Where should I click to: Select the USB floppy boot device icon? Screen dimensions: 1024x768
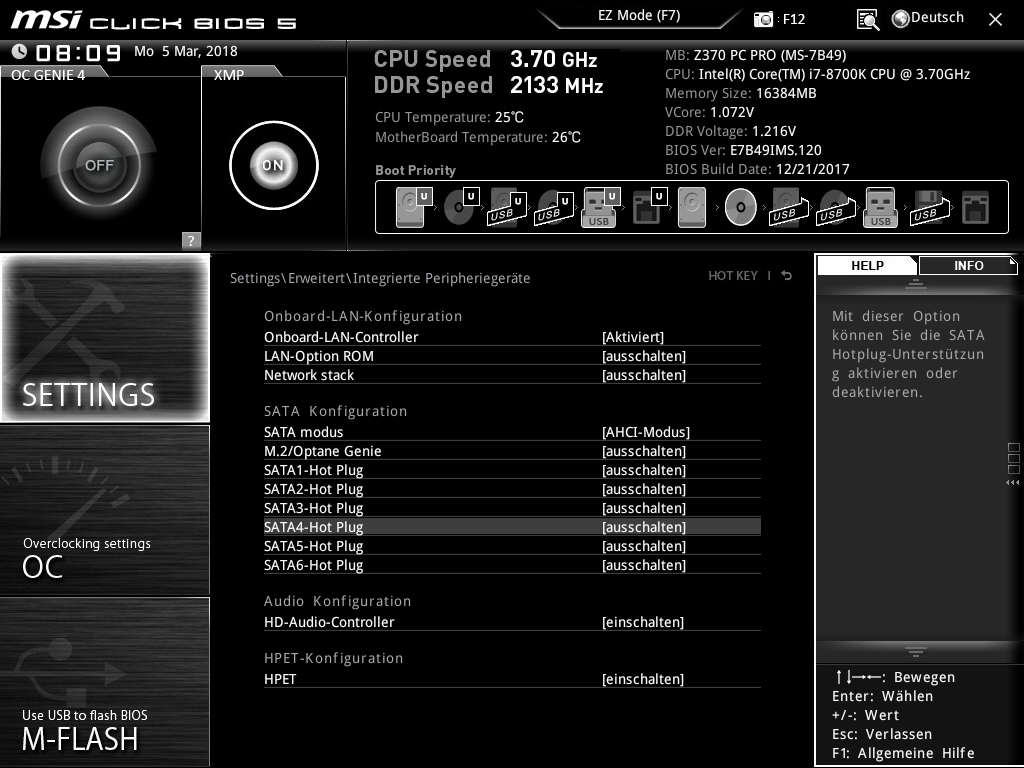pyautogui.click(x=929, y=207)
